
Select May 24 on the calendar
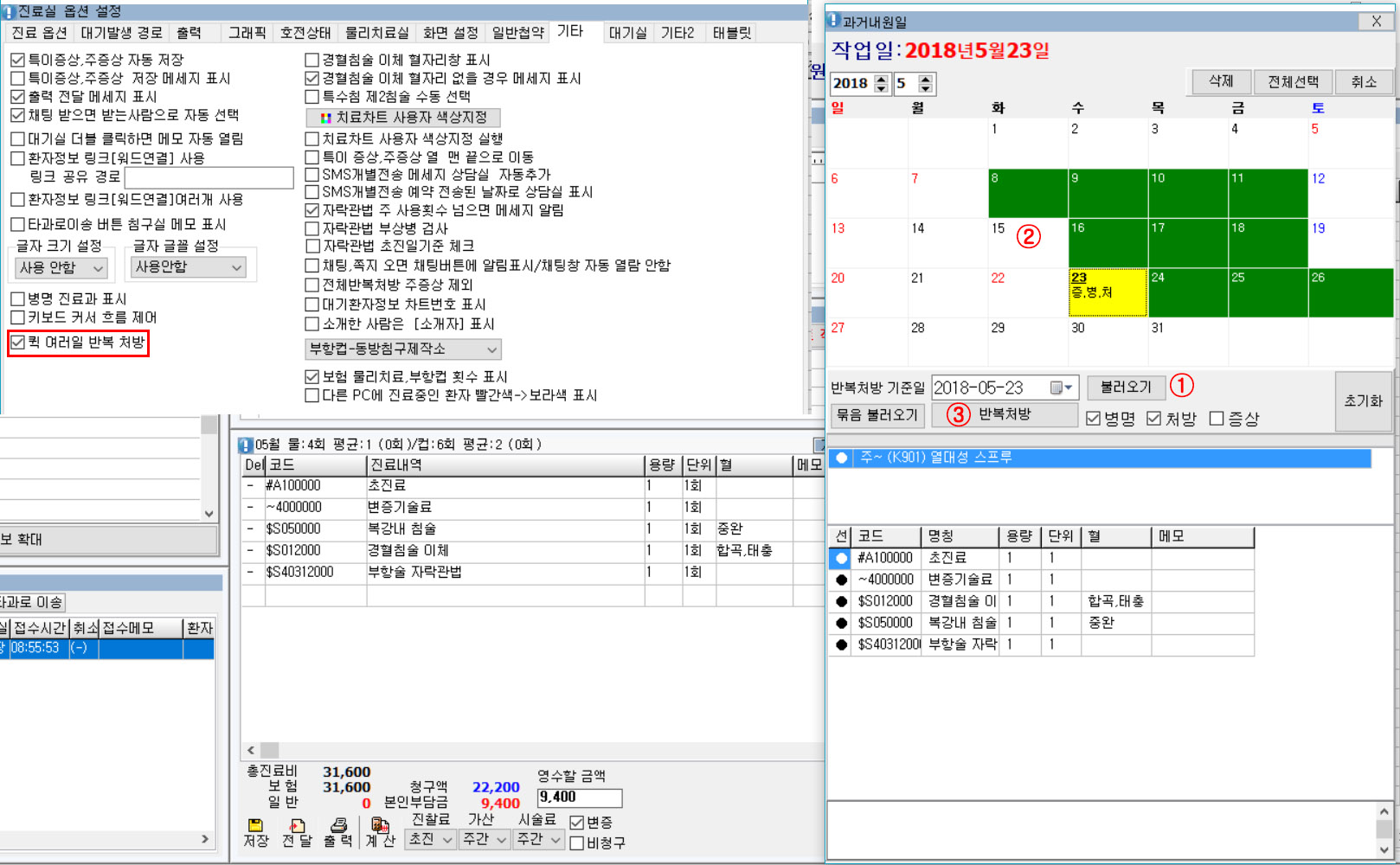tap(1187, 292)
